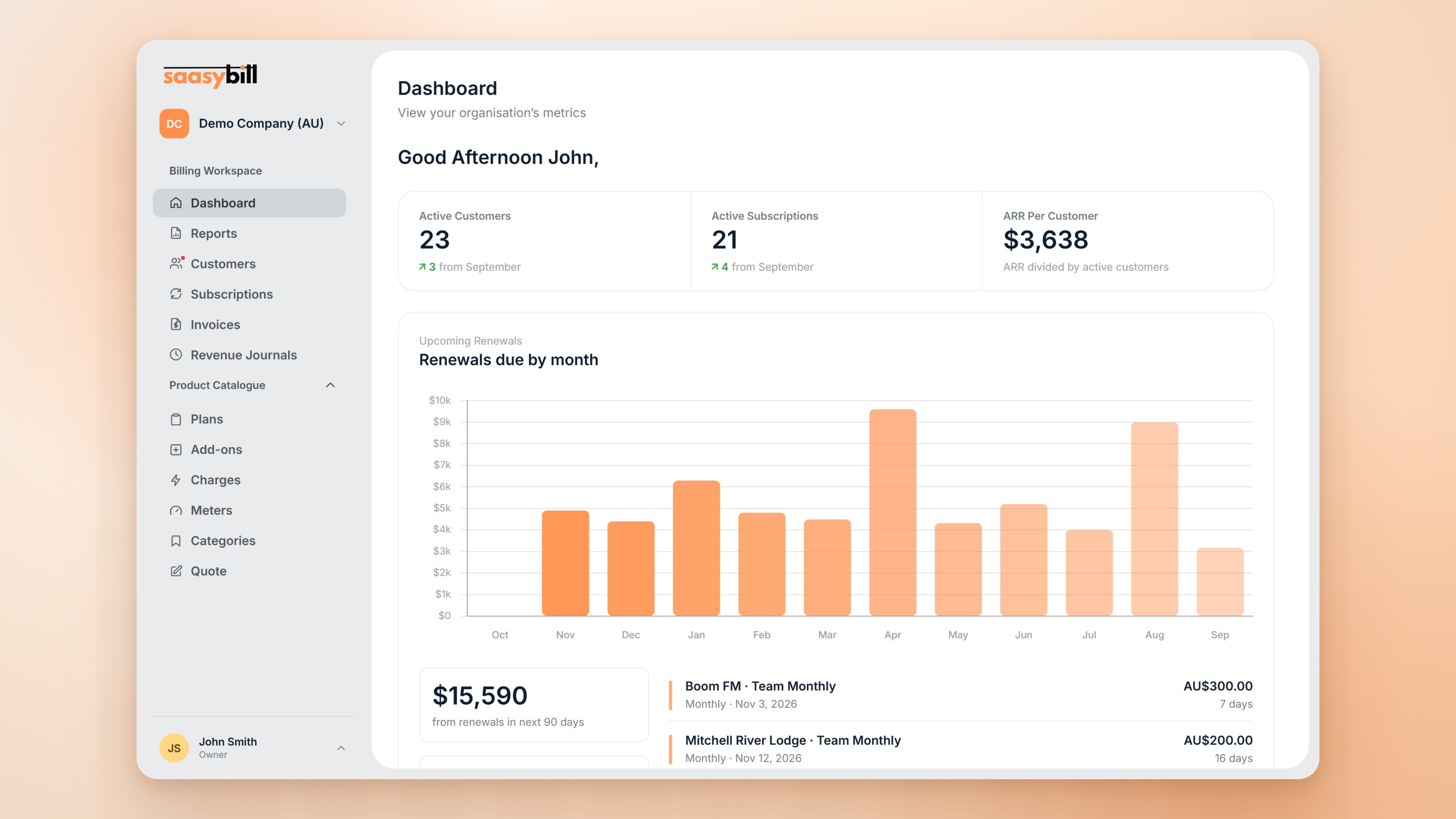
Task: Click the DC company avatar badge
Action: point(174,124)
